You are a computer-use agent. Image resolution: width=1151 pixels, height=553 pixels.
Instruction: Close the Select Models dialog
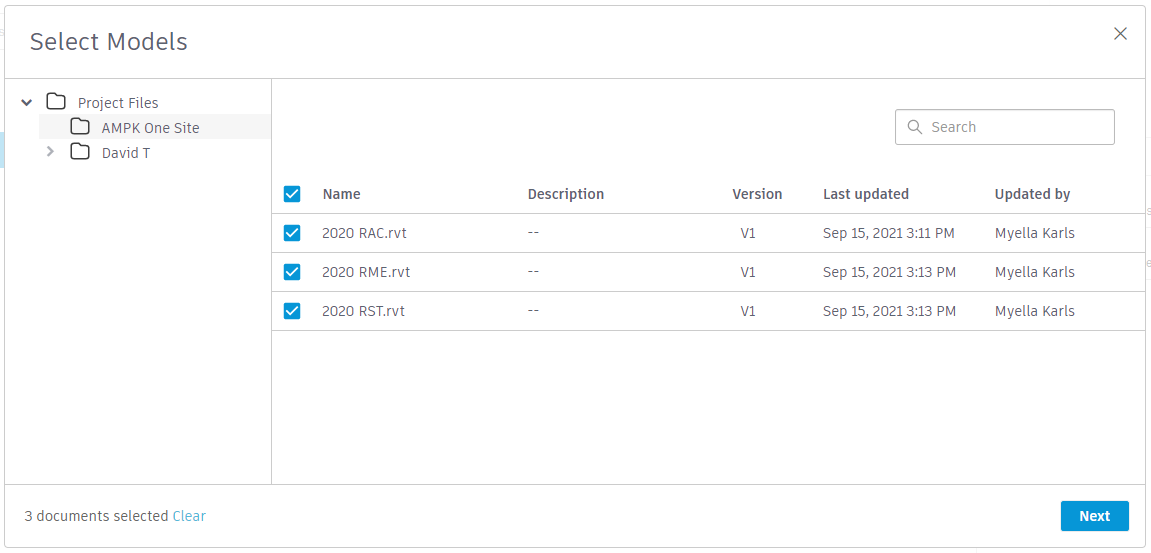[1120, 34]
